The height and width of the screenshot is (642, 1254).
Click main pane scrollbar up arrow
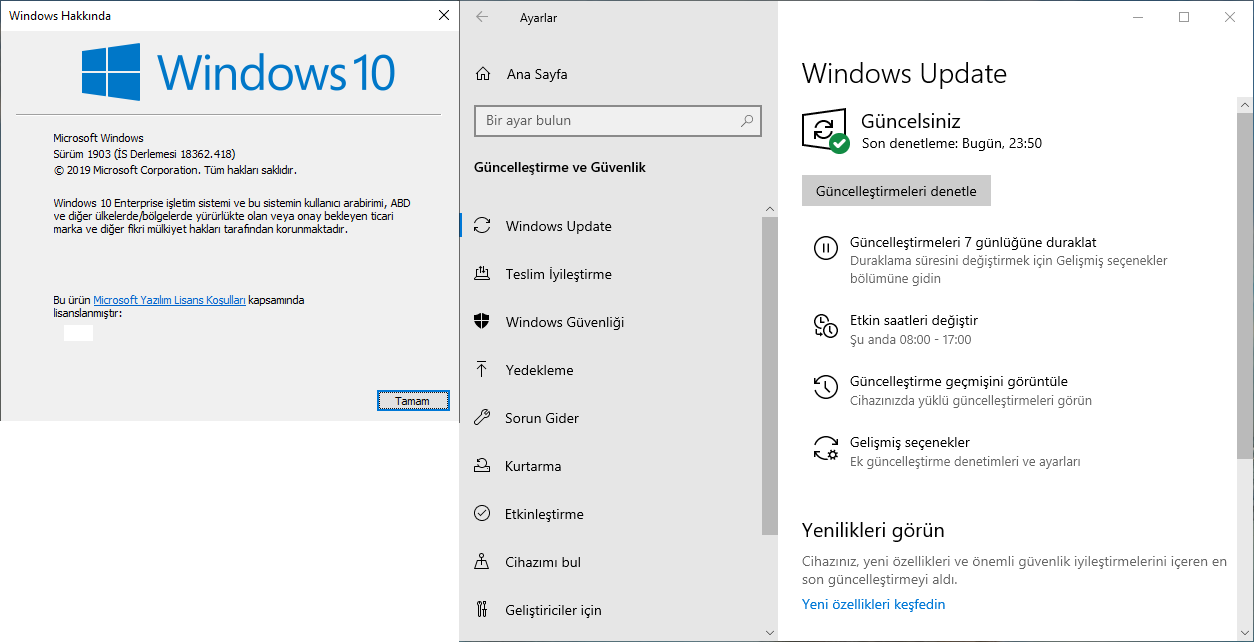1245,104
